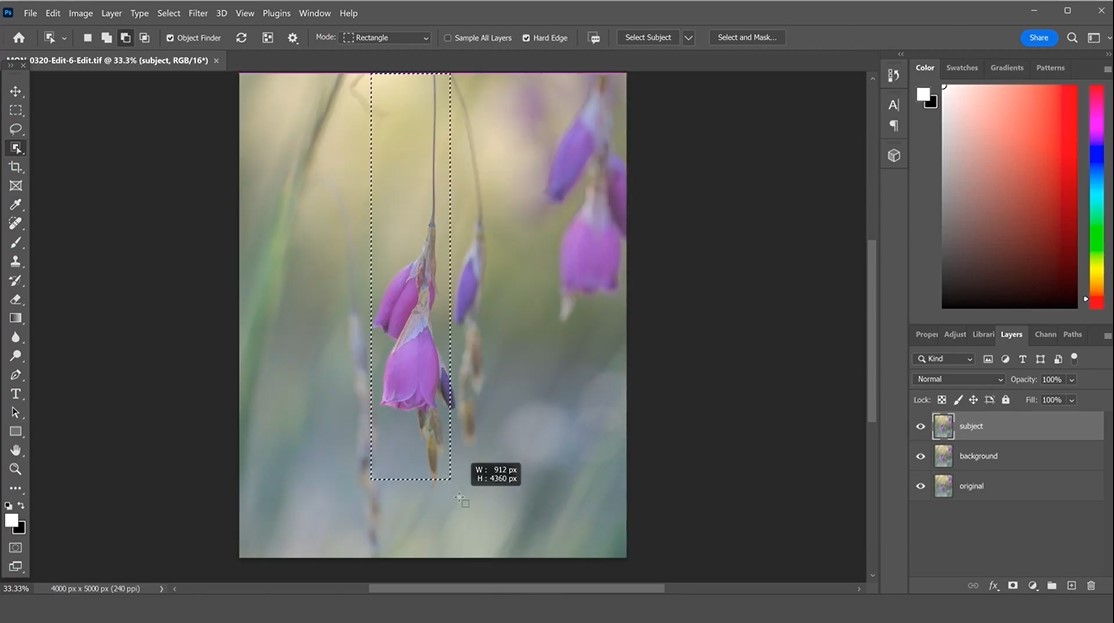Expand the Normal blend mode dropdown
This screenshot has height=623, width=1114.
[x=958, y=380]
